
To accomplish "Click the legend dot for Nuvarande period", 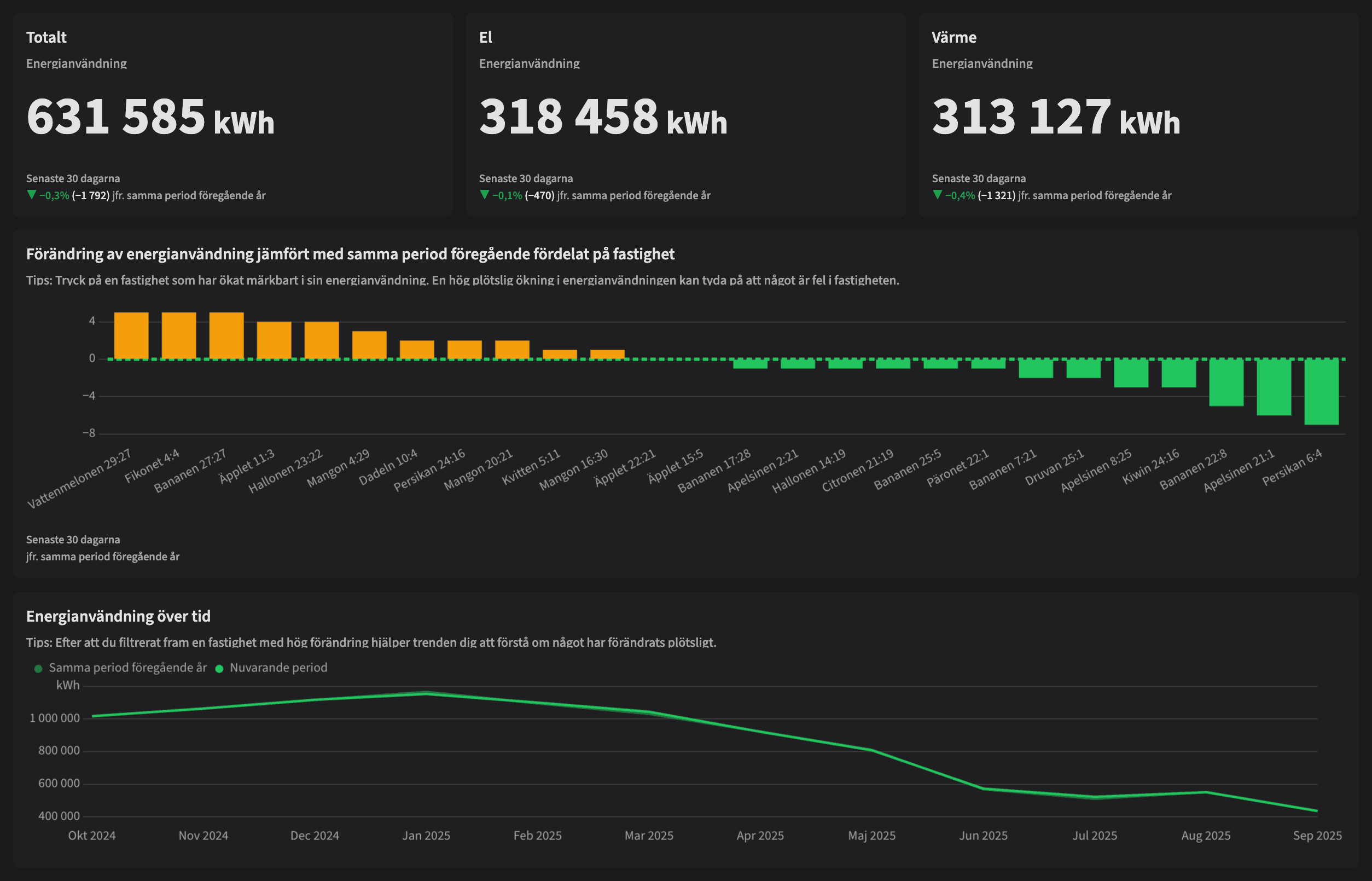I will tap(219, 667).
